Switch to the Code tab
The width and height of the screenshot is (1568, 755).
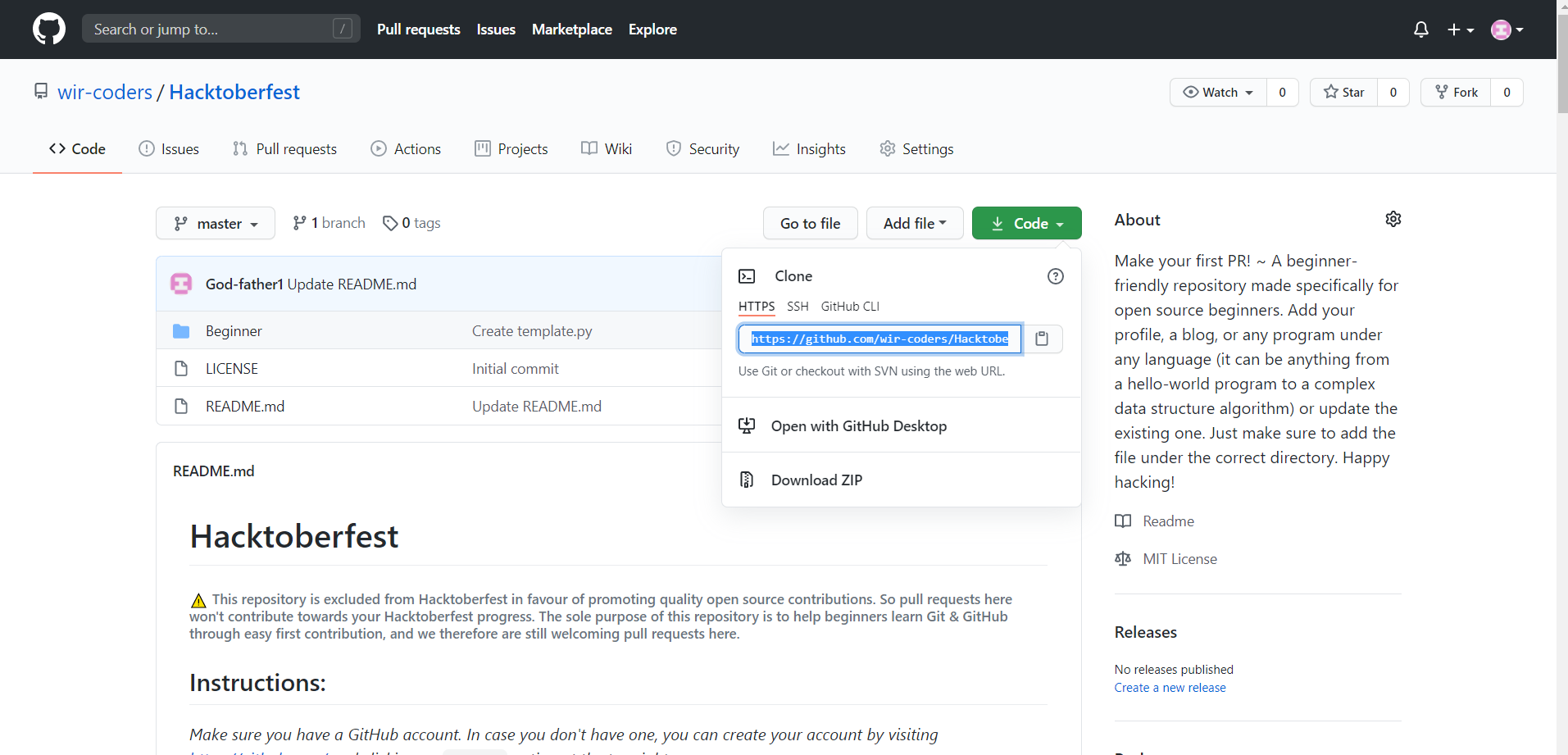77,148
